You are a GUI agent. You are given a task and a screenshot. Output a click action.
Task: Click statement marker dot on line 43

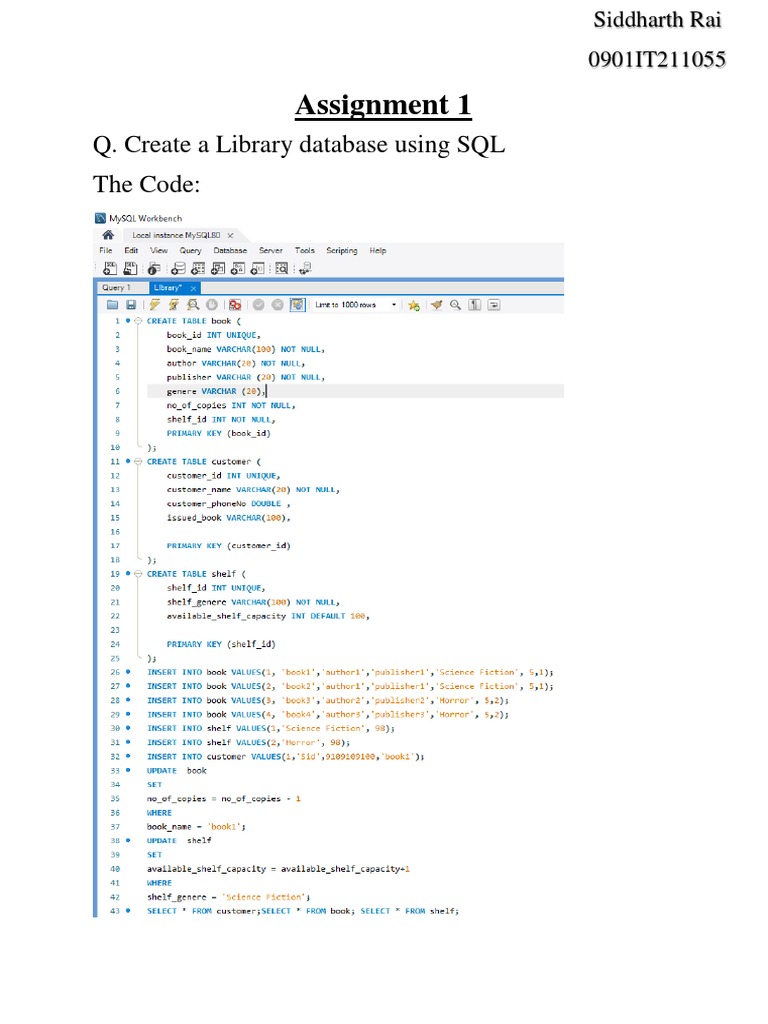click(128, 910)
